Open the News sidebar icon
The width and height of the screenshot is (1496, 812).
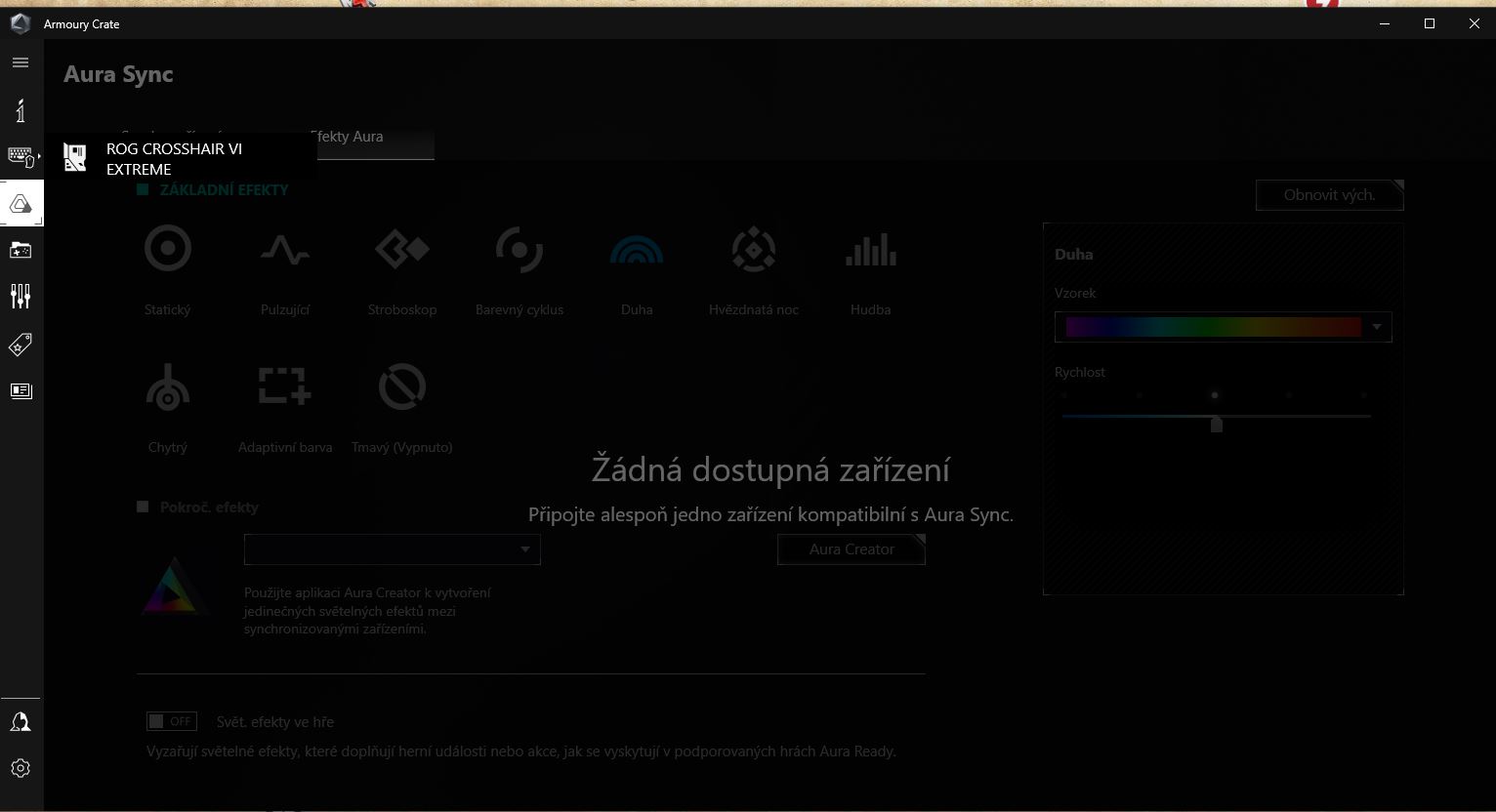point(21,391)
